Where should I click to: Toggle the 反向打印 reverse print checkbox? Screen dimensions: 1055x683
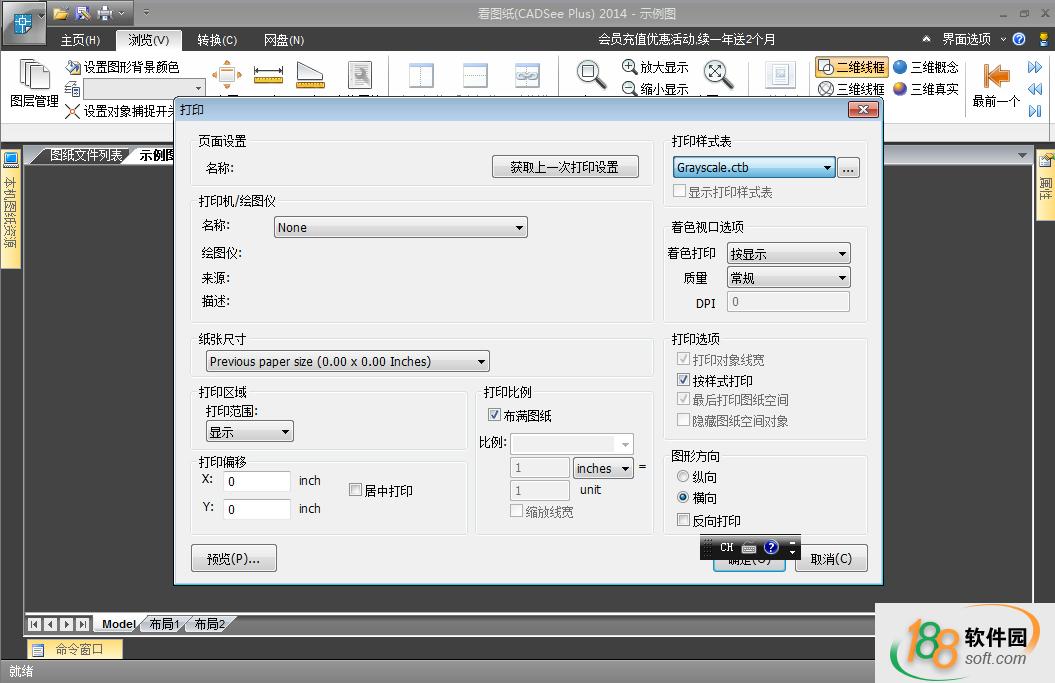point(683,520)
